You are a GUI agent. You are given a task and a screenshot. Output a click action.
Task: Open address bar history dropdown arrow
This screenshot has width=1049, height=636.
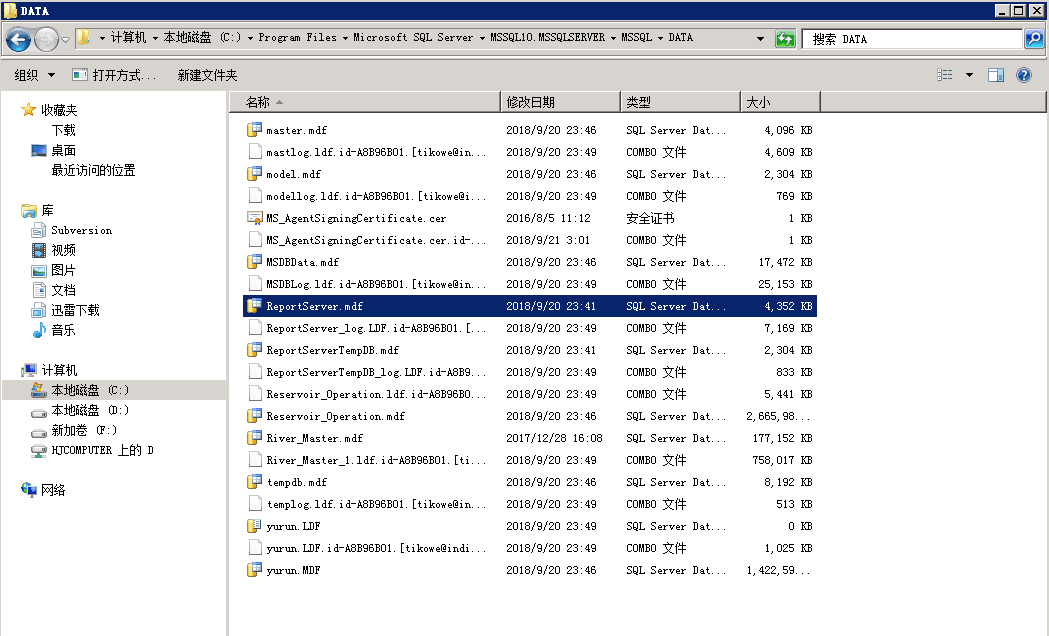tap(760, 39)
